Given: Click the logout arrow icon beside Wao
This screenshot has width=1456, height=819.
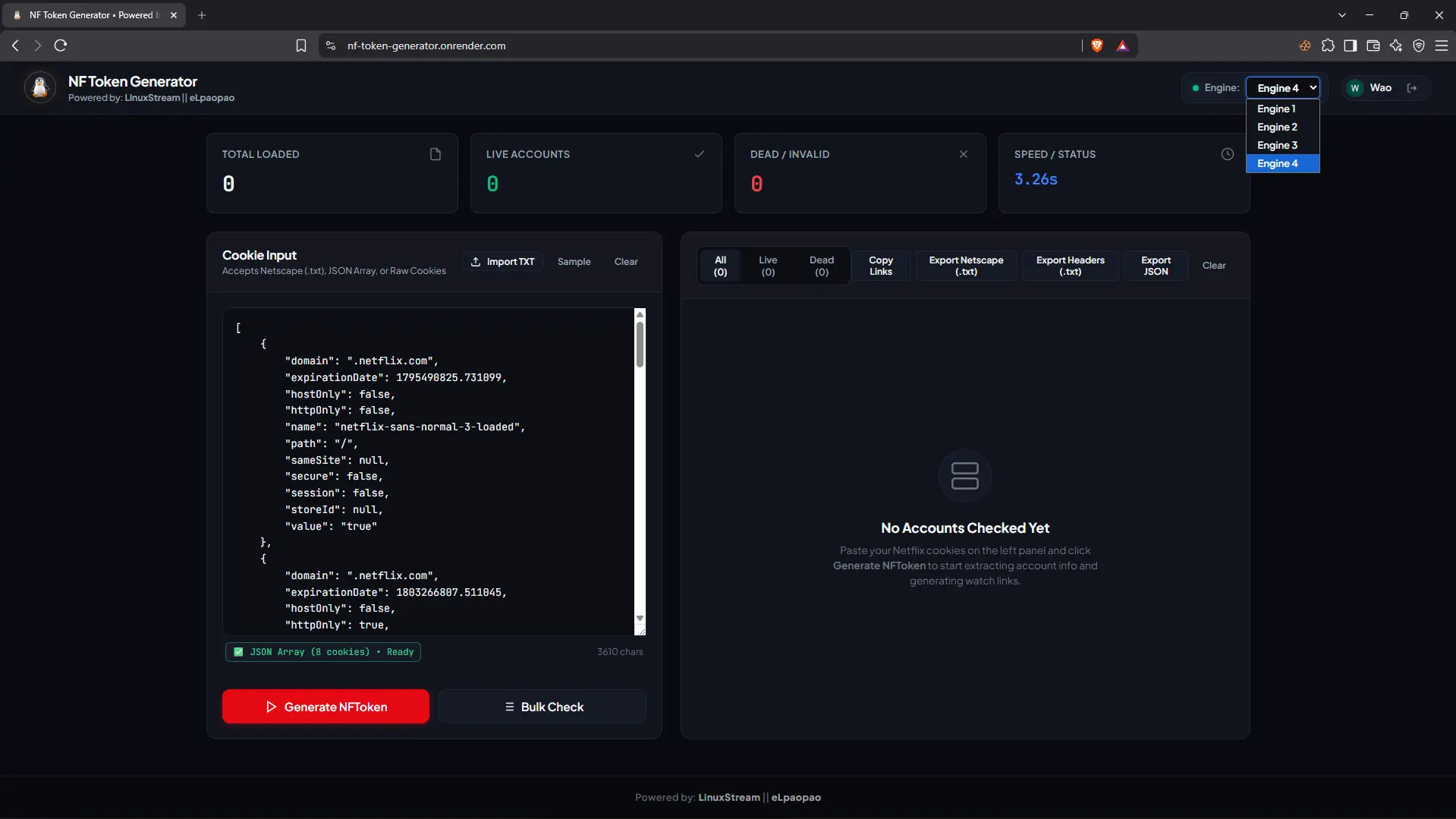Looking at the screenshot, I should [x=1412, y=88].
